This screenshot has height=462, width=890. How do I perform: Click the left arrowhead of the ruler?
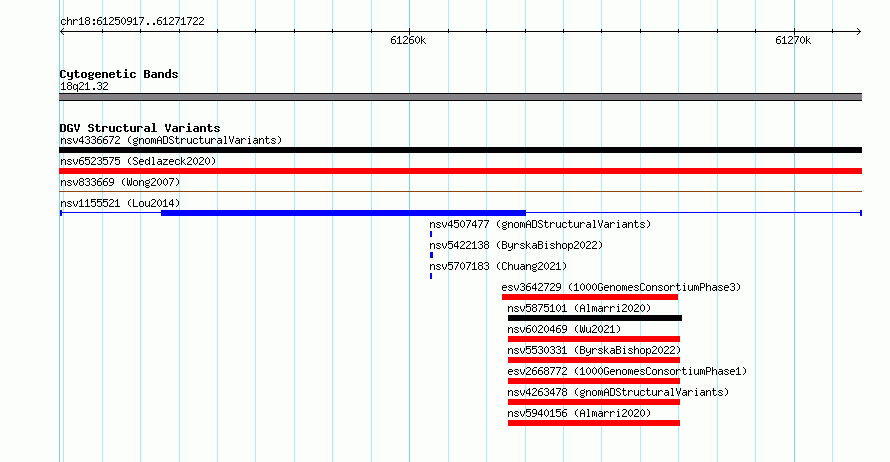point(62,32)
